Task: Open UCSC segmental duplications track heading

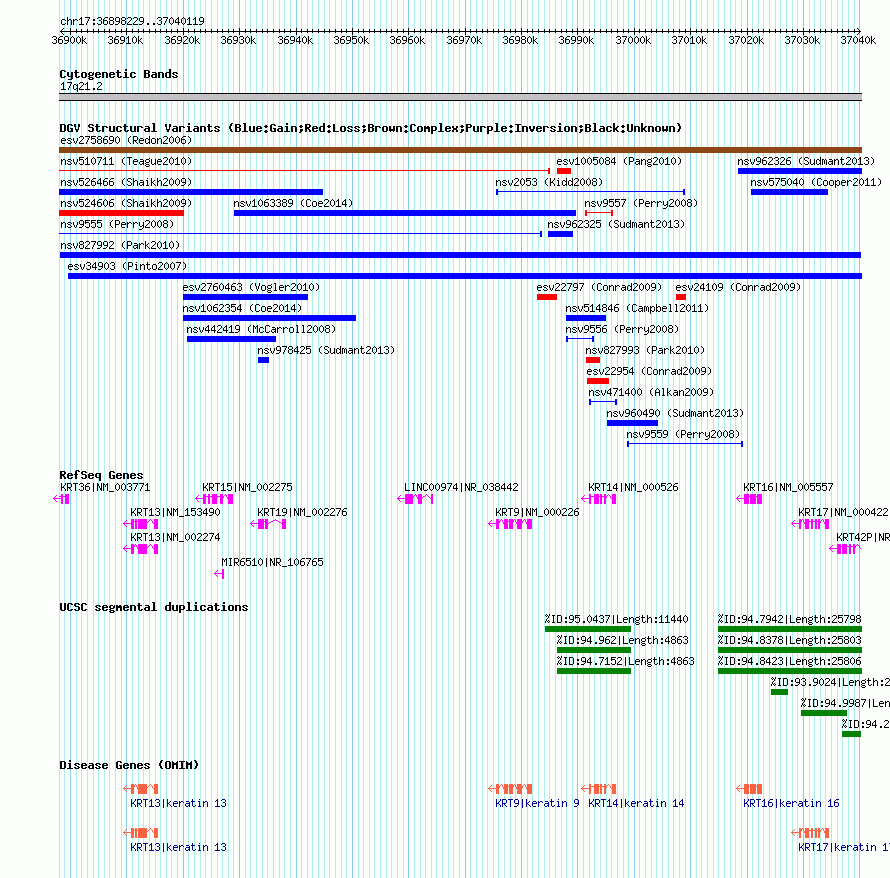Action: tap(154, 607)
